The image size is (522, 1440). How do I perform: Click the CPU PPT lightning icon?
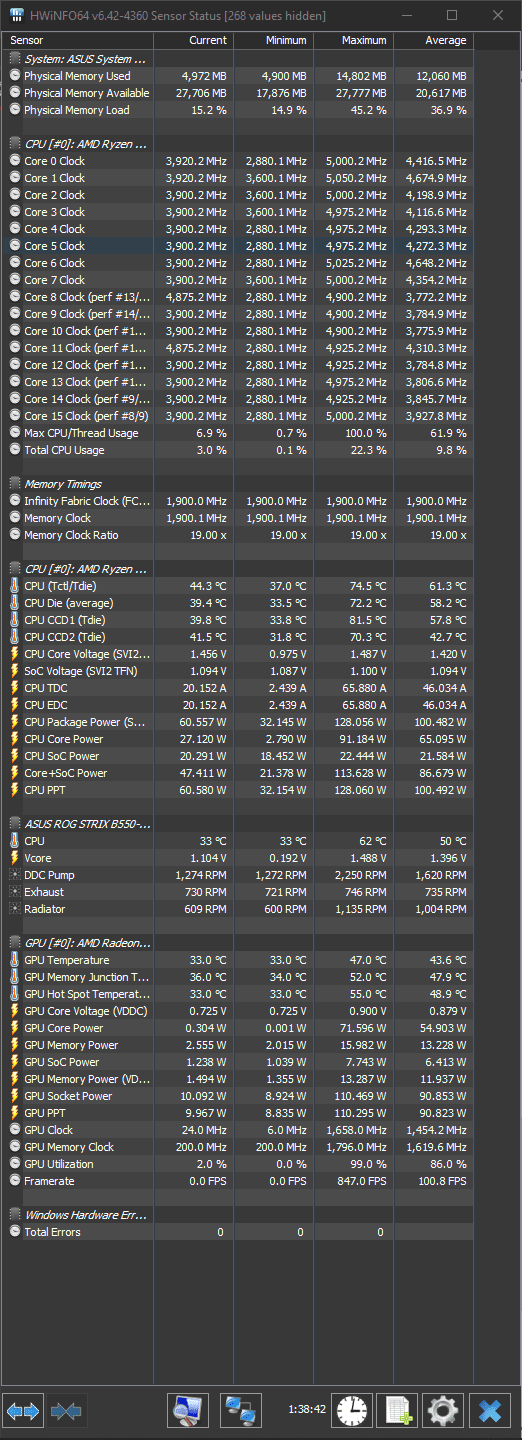coord(15,790)
